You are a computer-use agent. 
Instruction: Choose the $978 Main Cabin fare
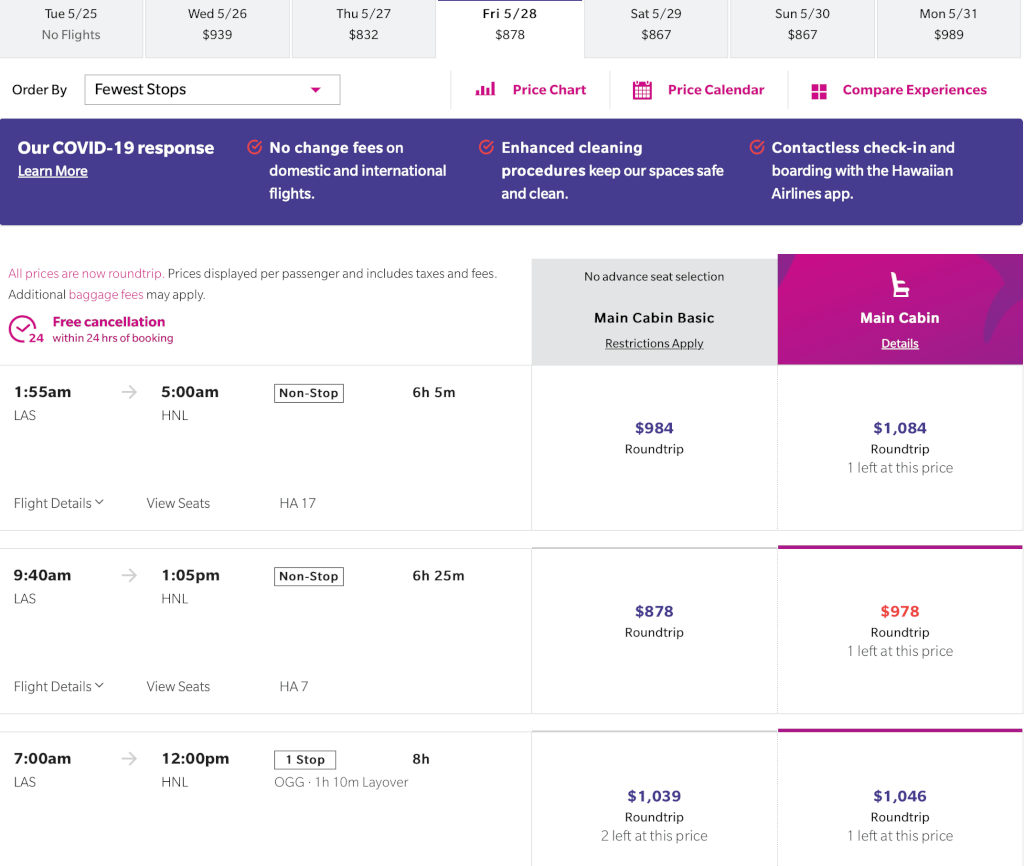coord(900,631)
